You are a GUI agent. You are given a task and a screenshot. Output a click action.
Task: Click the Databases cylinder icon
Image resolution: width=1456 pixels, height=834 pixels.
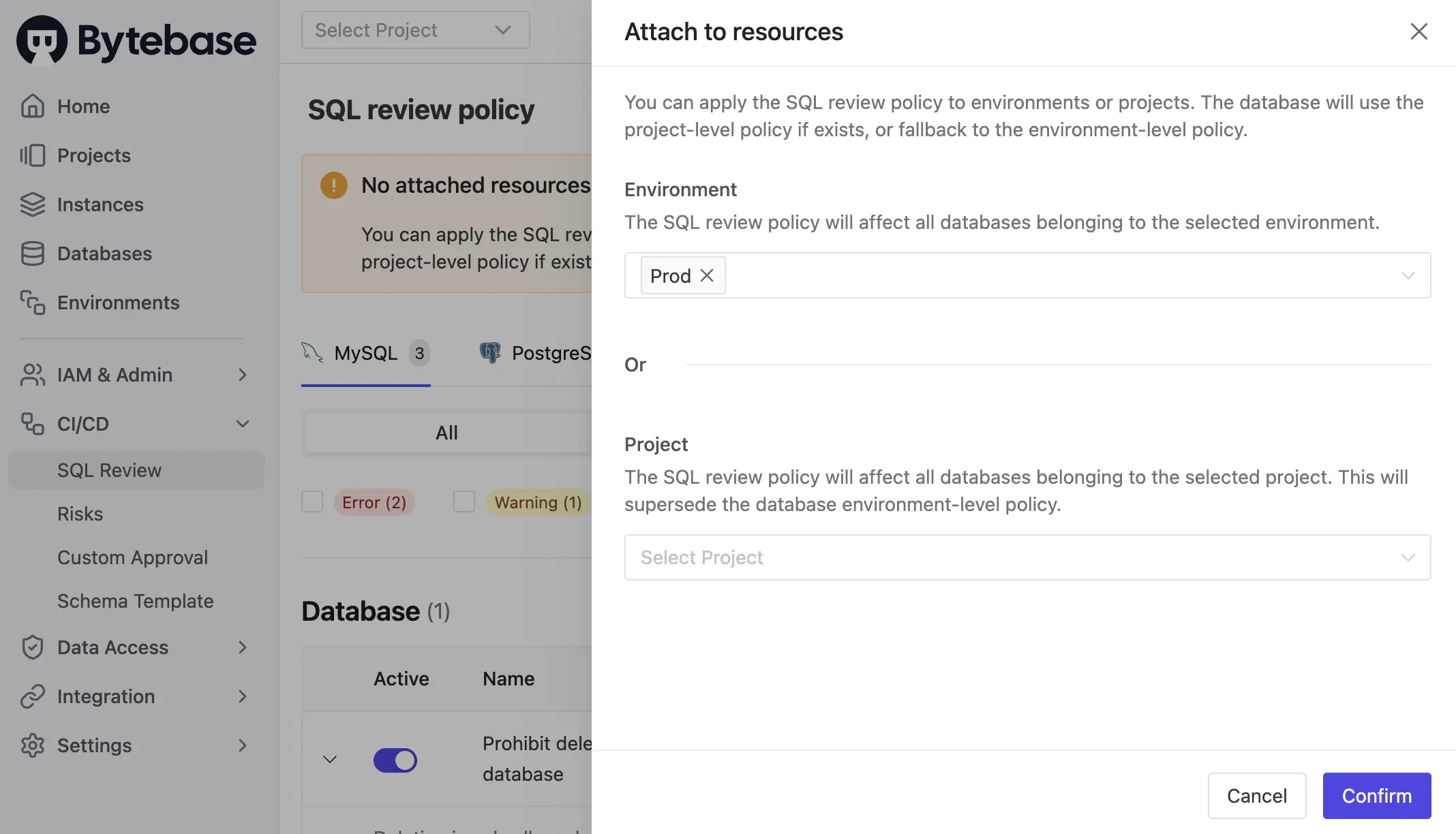(x=32, y=253)
